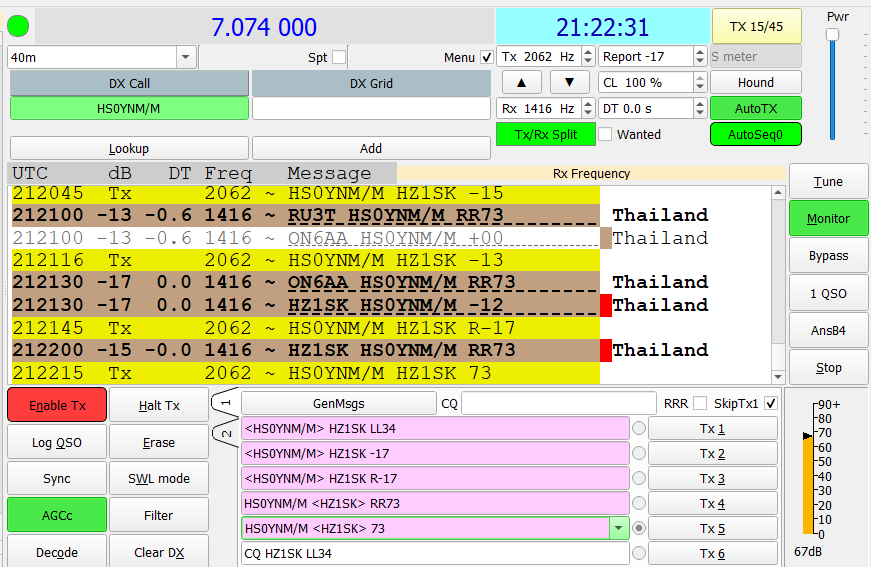Click the TX 15/45 period button
Viewport: 871px width, 567px height.
click(x=756, y=26)
